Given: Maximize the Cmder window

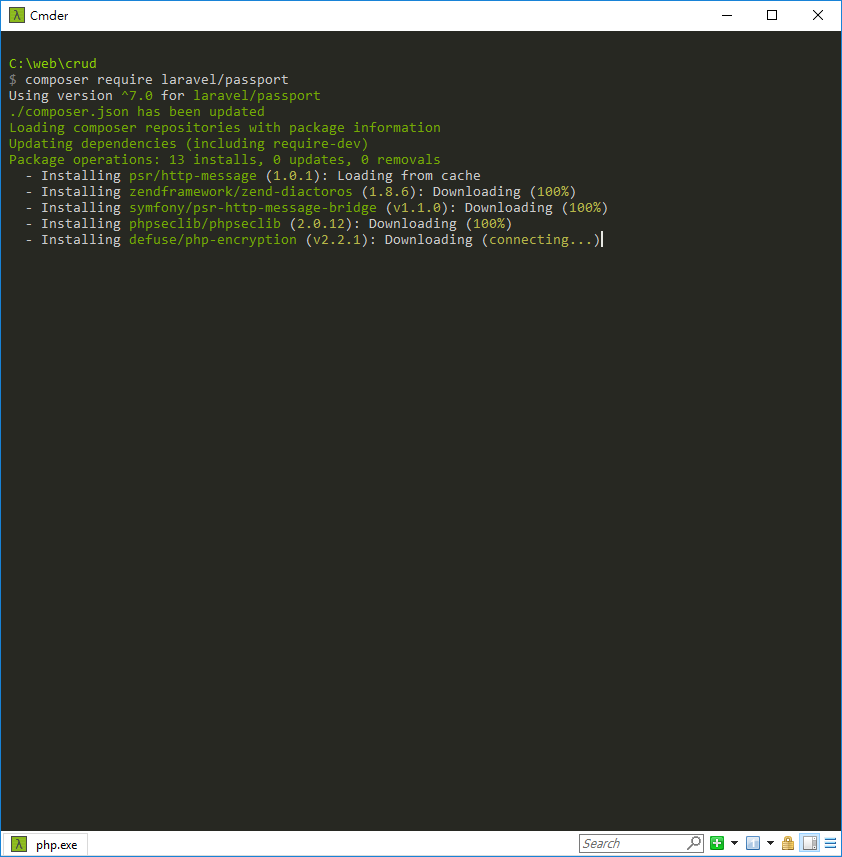Looking at the screenshot, I should (772, 15).
